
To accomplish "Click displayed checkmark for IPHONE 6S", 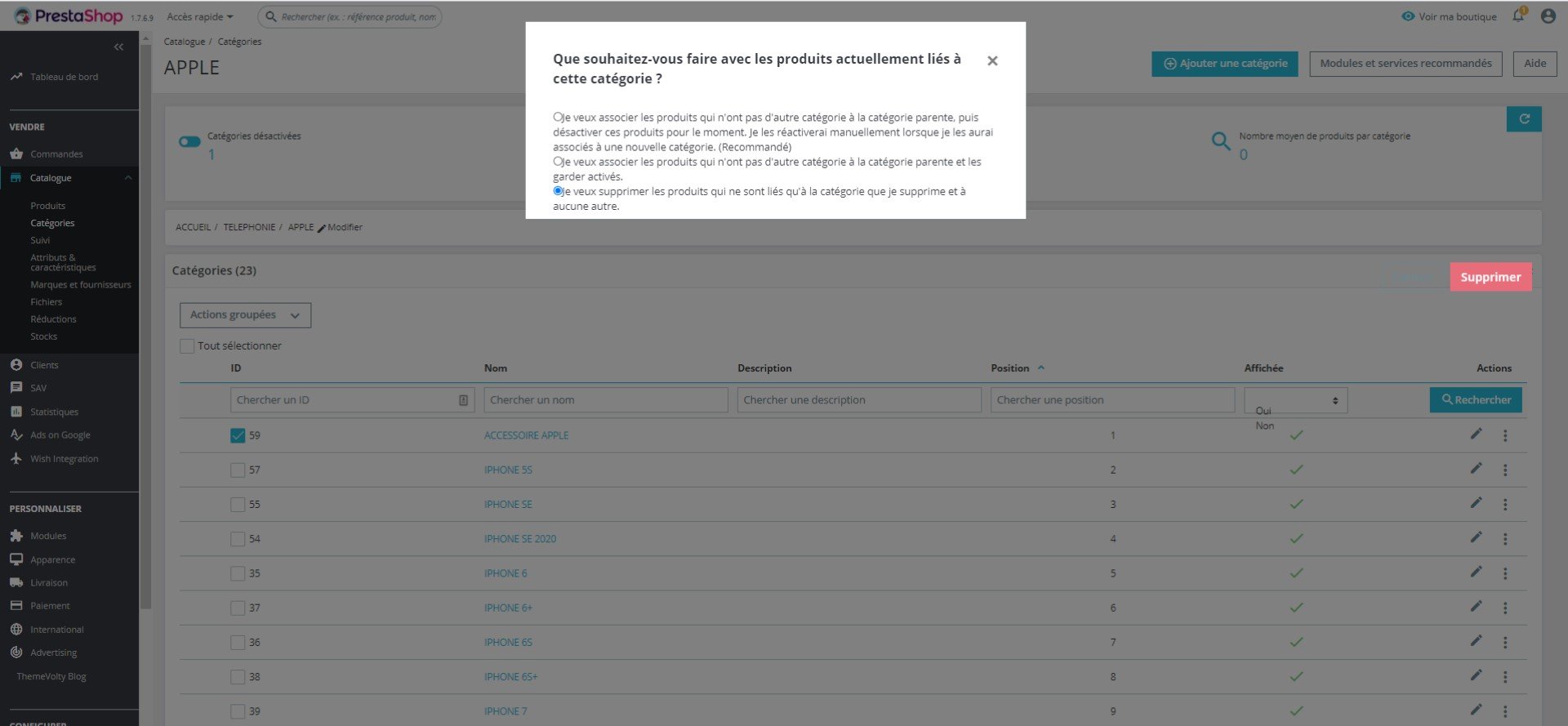I will (1296, 642).
